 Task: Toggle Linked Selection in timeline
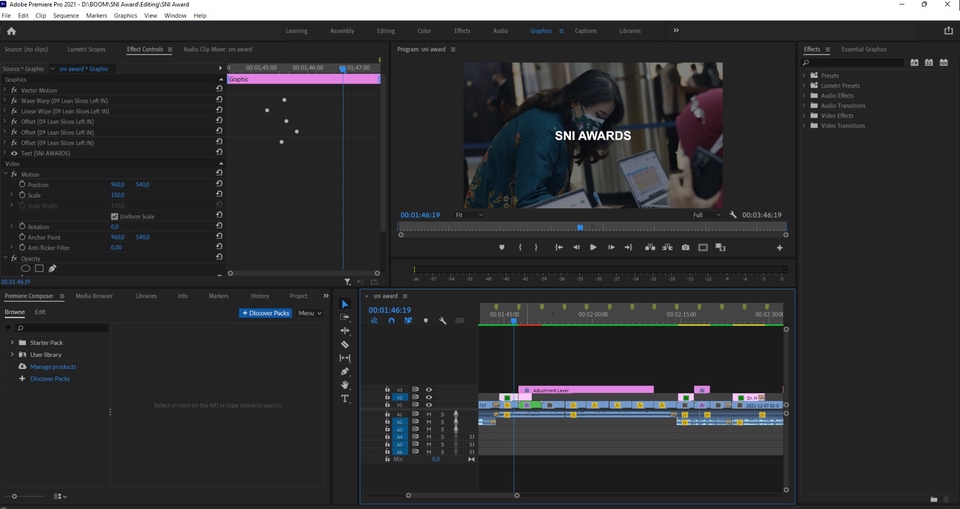(x=408, y=321)
